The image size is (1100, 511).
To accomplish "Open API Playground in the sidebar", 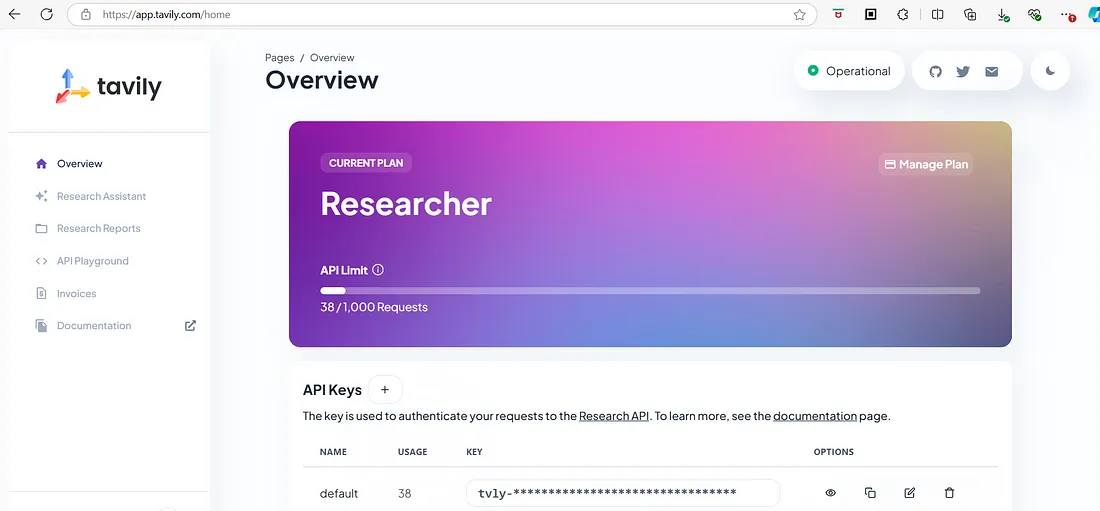I will [93, 260].
